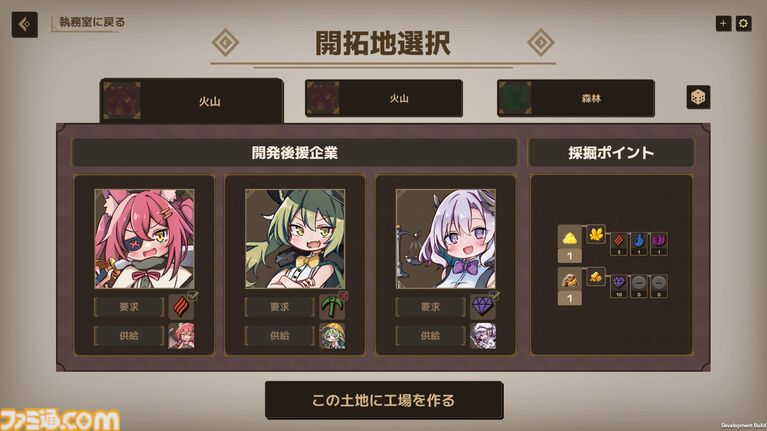Switch to the 森林 tab
The image size is (767, 431).
coord(576,98)
